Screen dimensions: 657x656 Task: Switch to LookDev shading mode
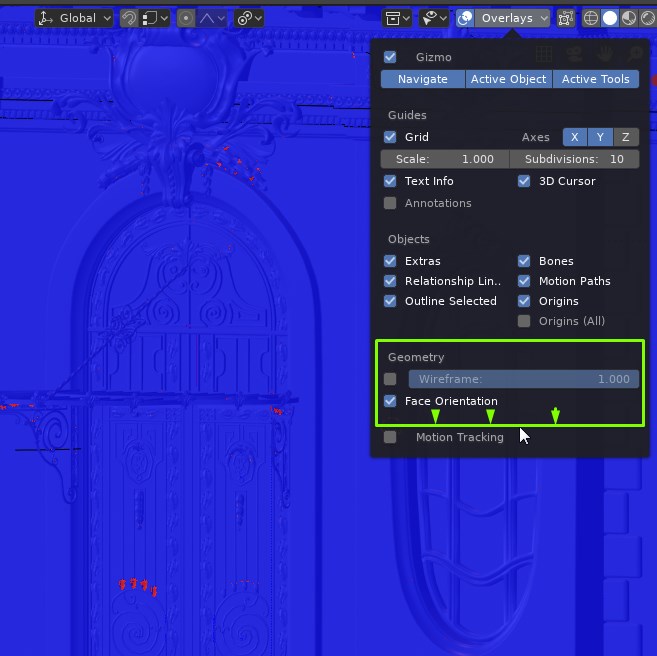pos(629,18)
